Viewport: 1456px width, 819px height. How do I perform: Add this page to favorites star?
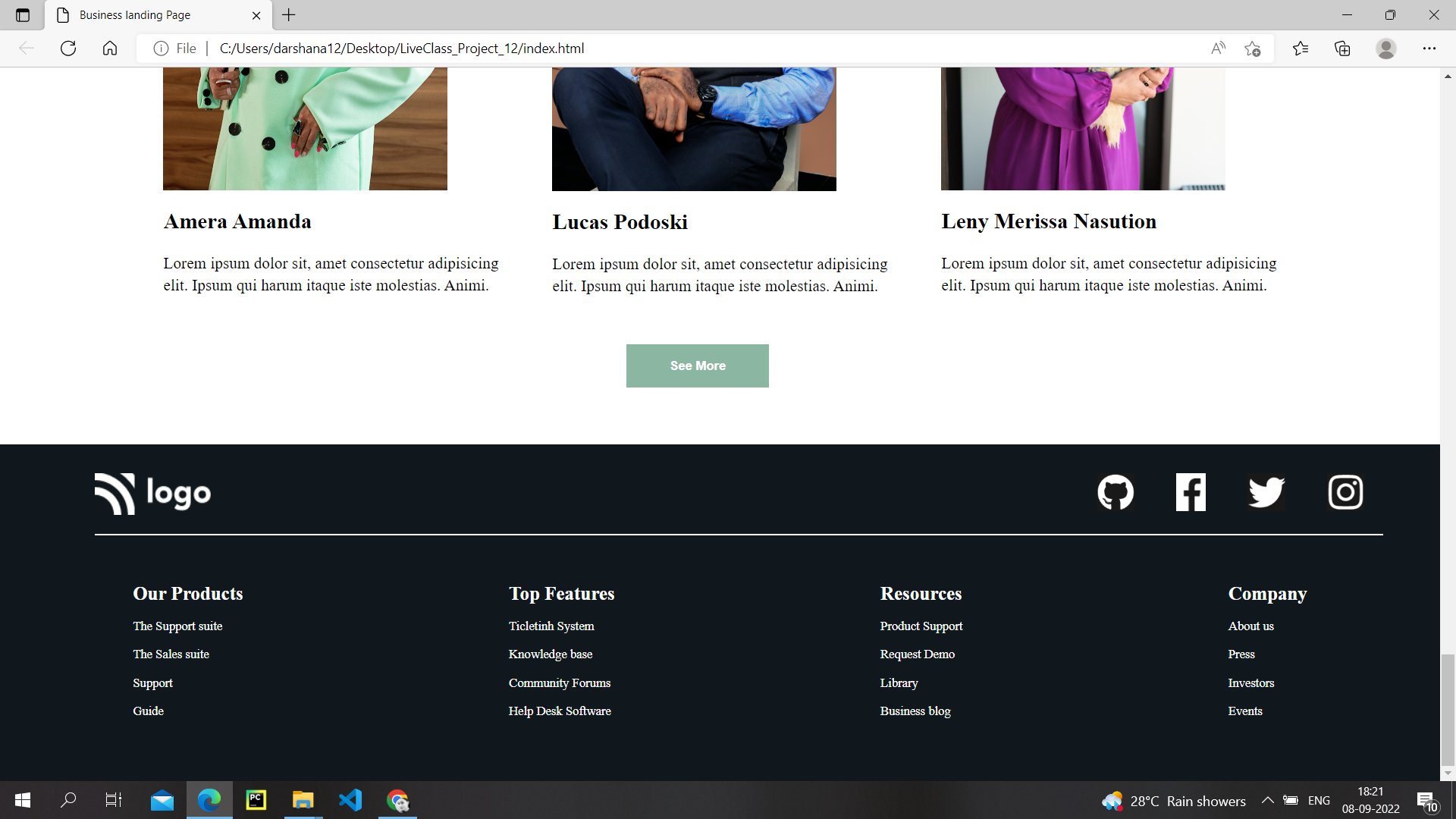click(1252, 49)
